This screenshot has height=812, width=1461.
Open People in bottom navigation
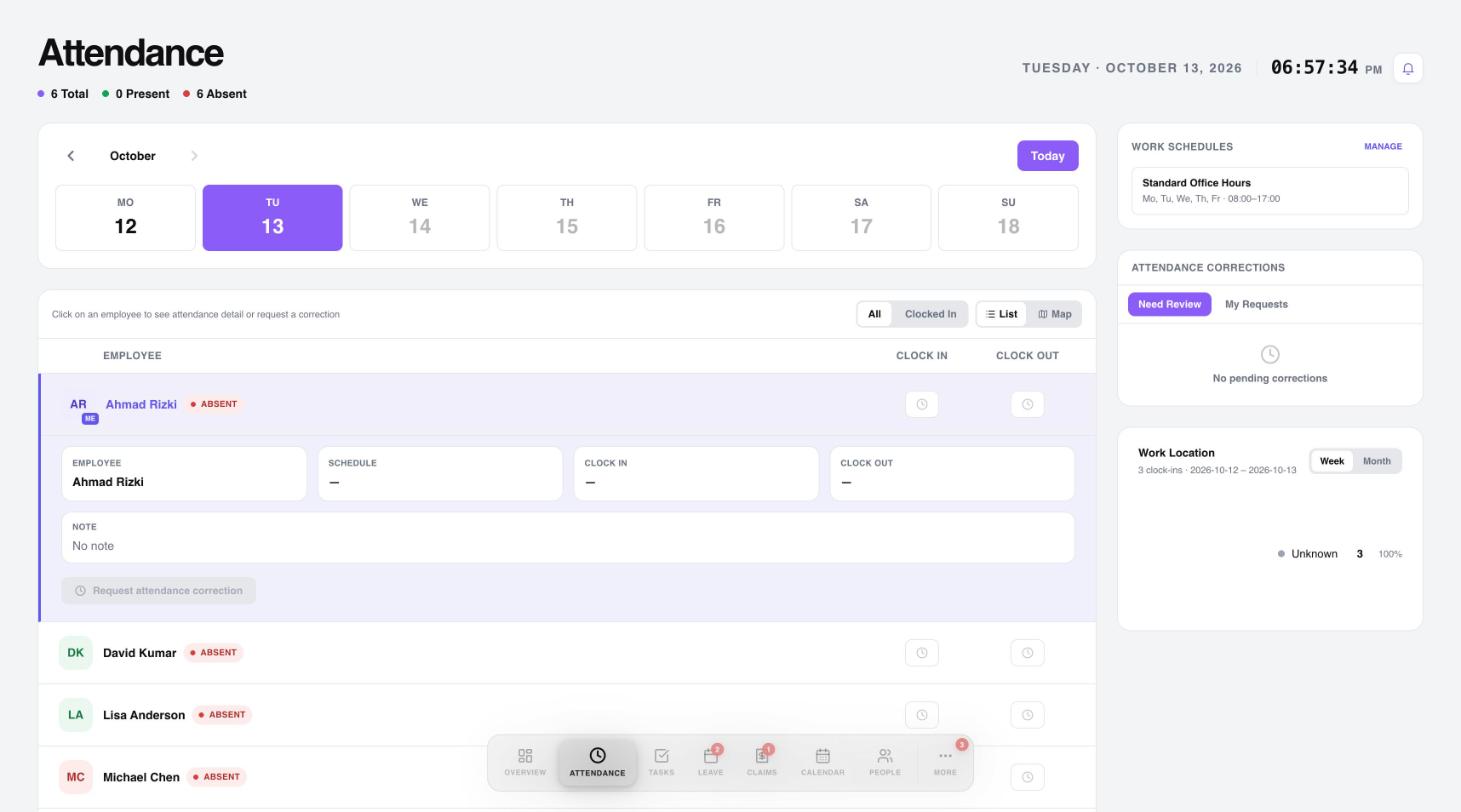click(885, 762)
